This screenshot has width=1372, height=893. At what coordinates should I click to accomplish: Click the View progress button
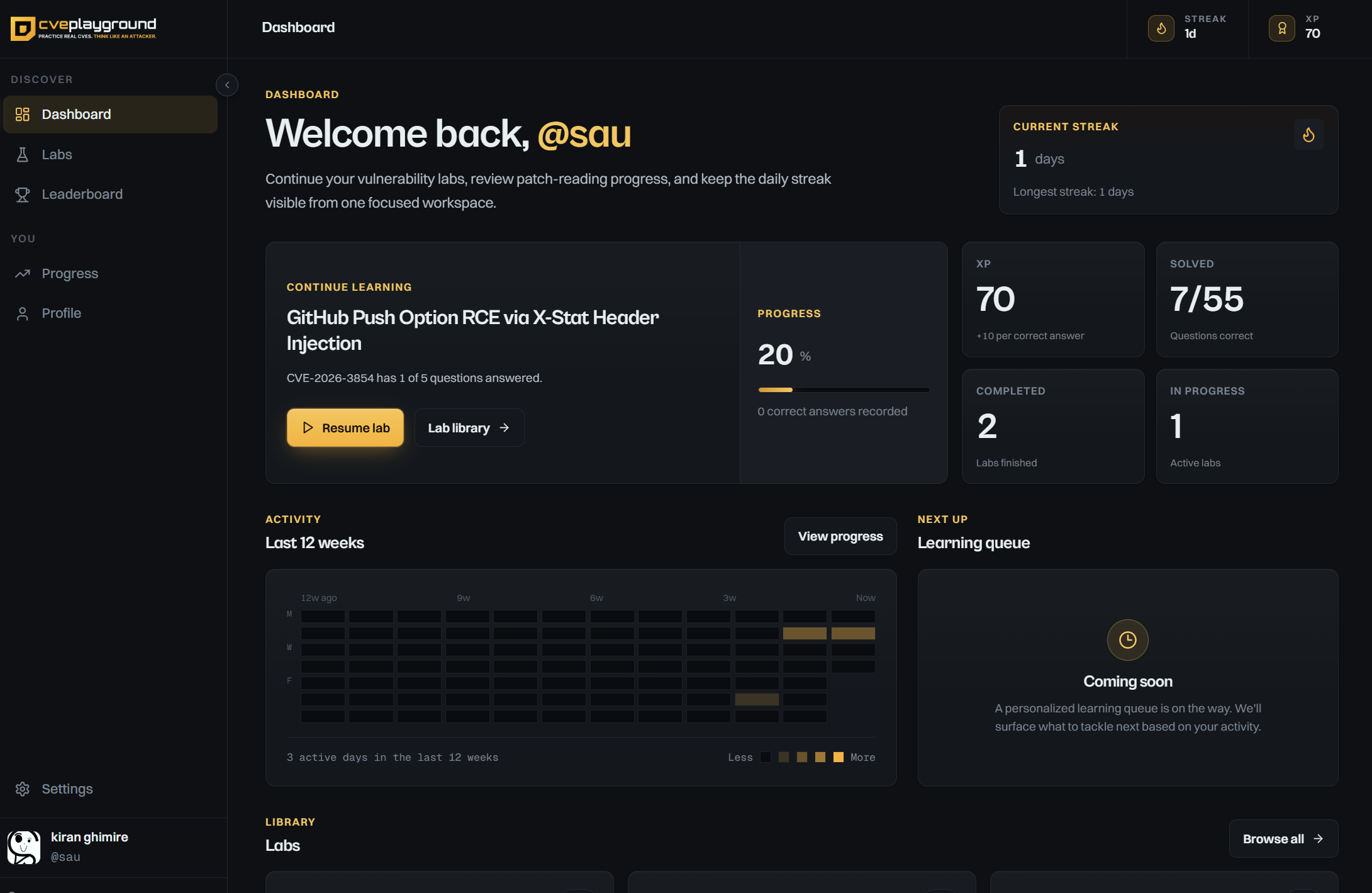point(840,536)
